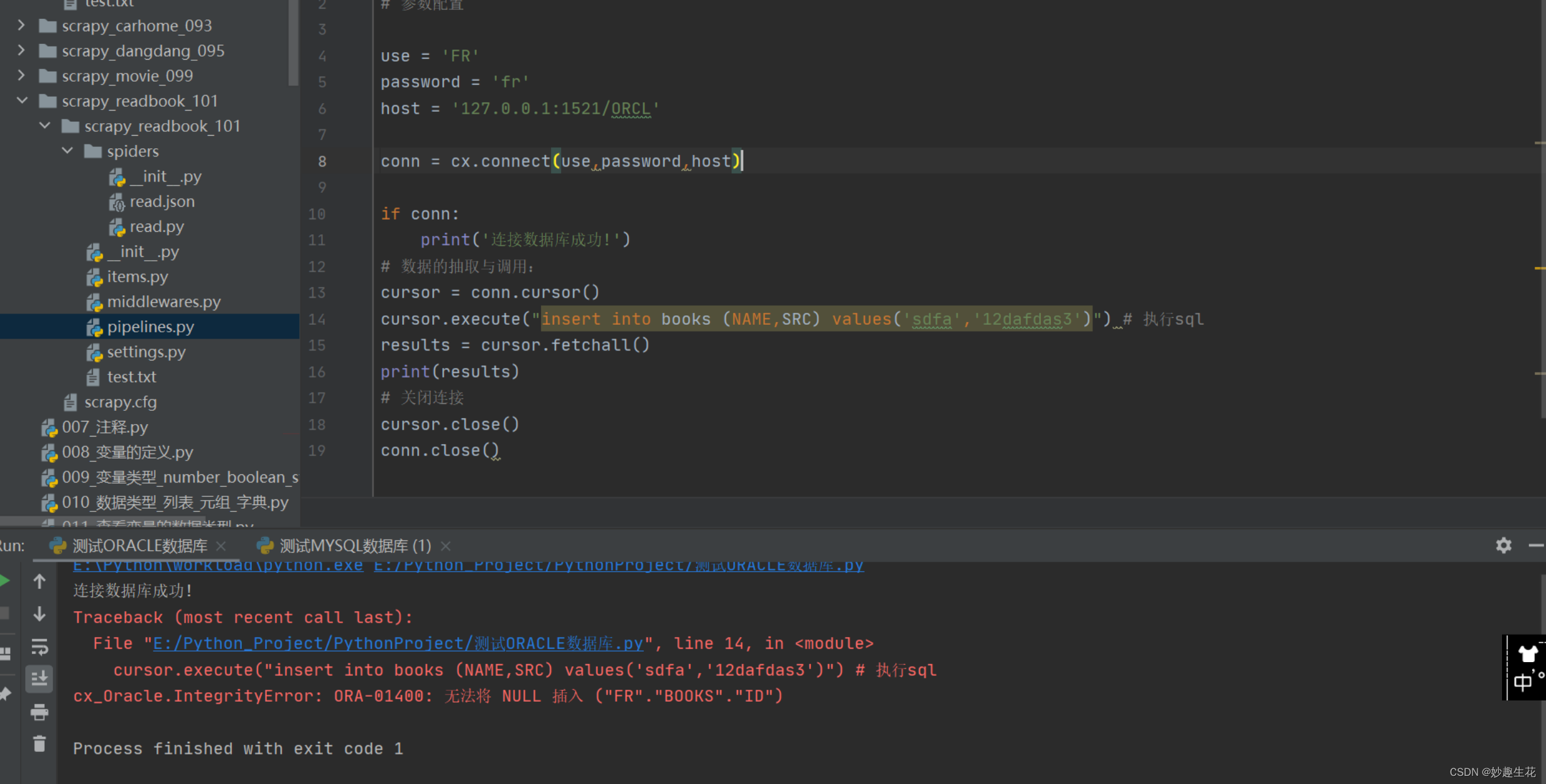Hide the Run tool window
This screenshot has width=1546, height=784.
click(x=1539, y=545)
